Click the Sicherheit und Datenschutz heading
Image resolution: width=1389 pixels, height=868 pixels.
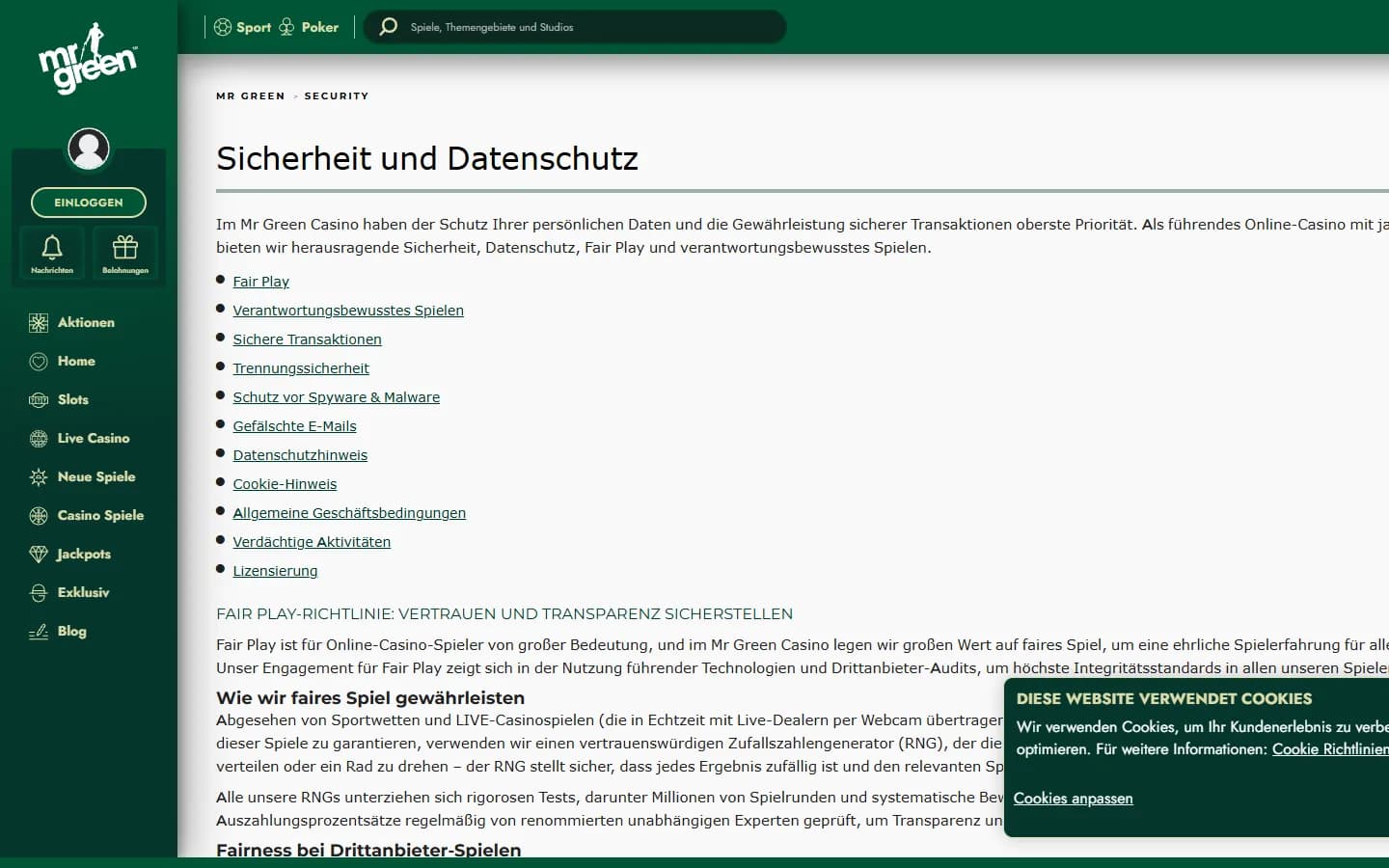click(x=427, y=158)
